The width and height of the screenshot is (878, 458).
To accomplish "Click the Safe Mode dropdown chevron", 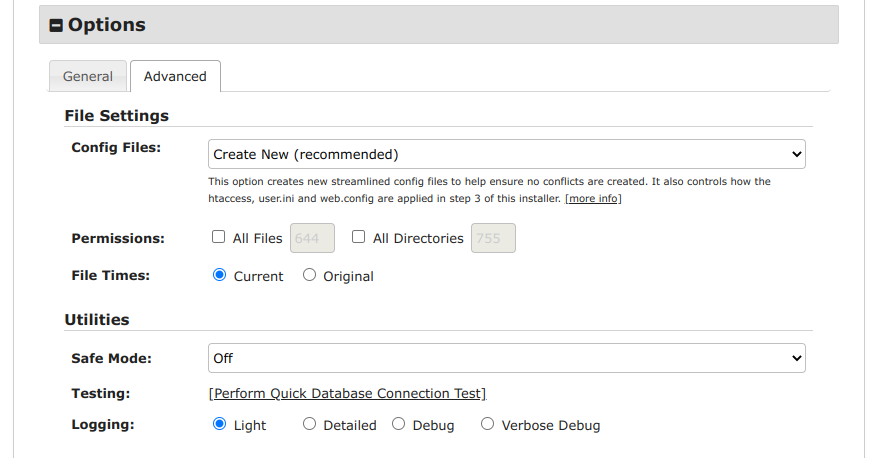I will [796, 358].
